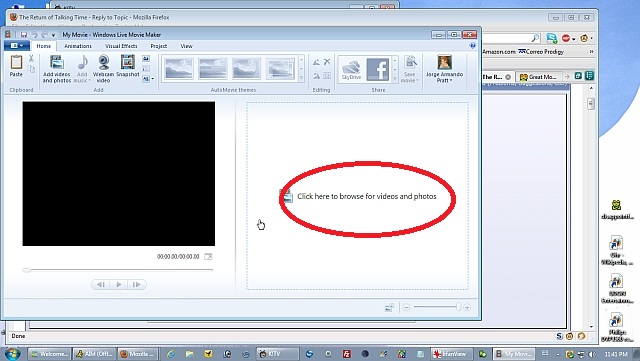The width and height of the screenshot is (640, 361).
Task: Expand the AutoMovie themes gallery
Action: click(302, 78)
